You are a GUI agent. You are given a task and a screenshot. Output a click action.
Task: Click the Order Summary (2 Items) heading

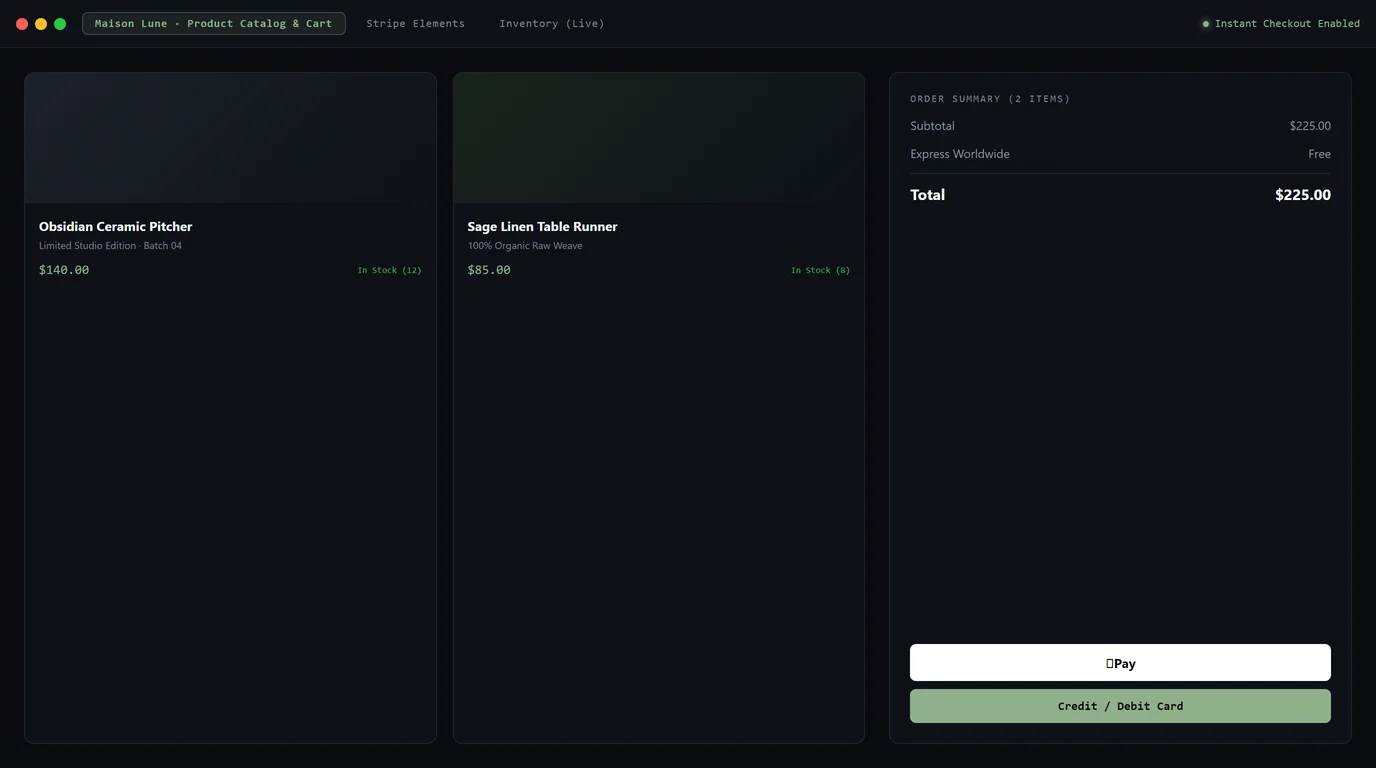pos(990,99)
